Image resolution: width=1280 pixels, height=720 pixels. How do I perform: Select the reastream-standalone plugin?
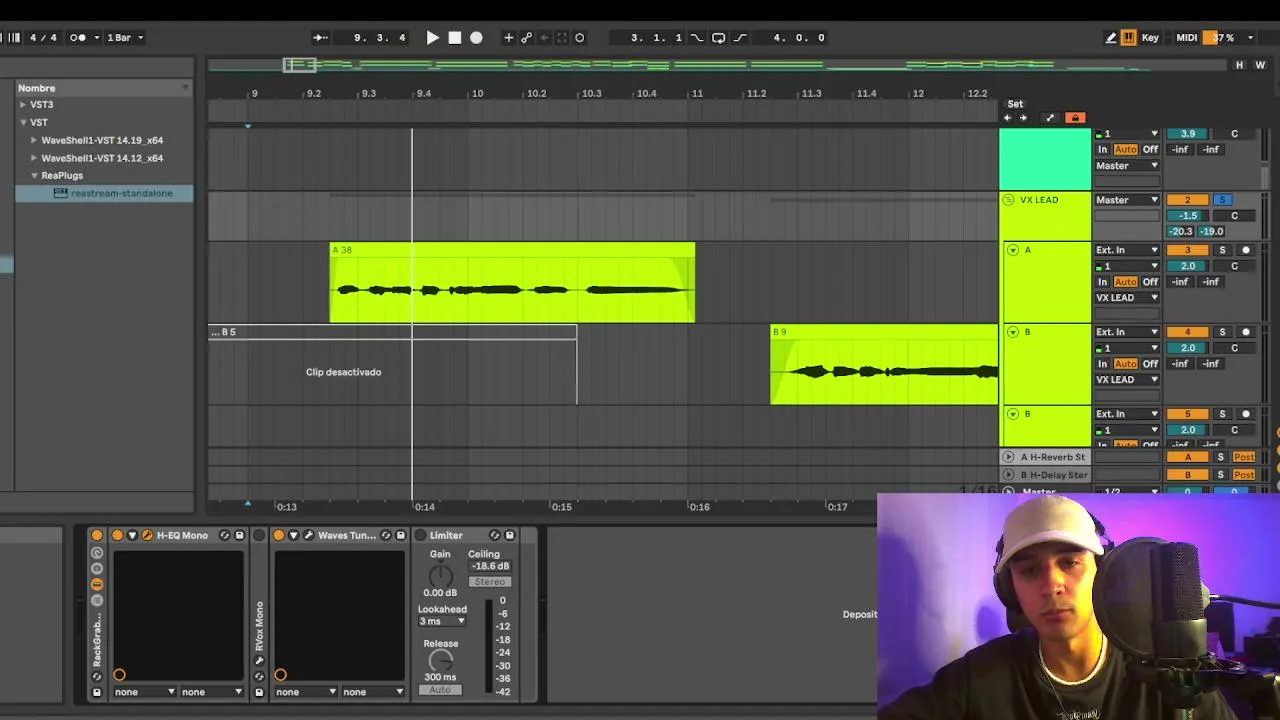(104, 193)
